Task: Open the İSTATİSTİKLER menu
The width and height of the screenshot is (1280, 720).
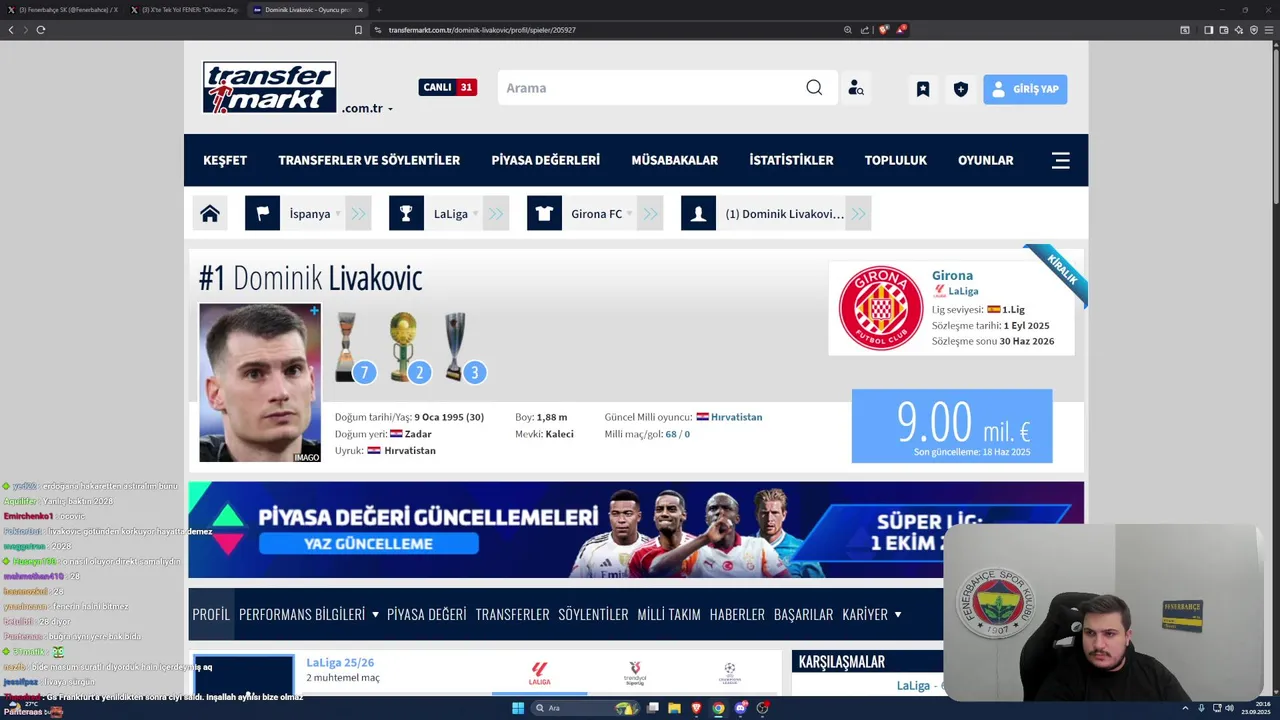Action: click(791, 160)
